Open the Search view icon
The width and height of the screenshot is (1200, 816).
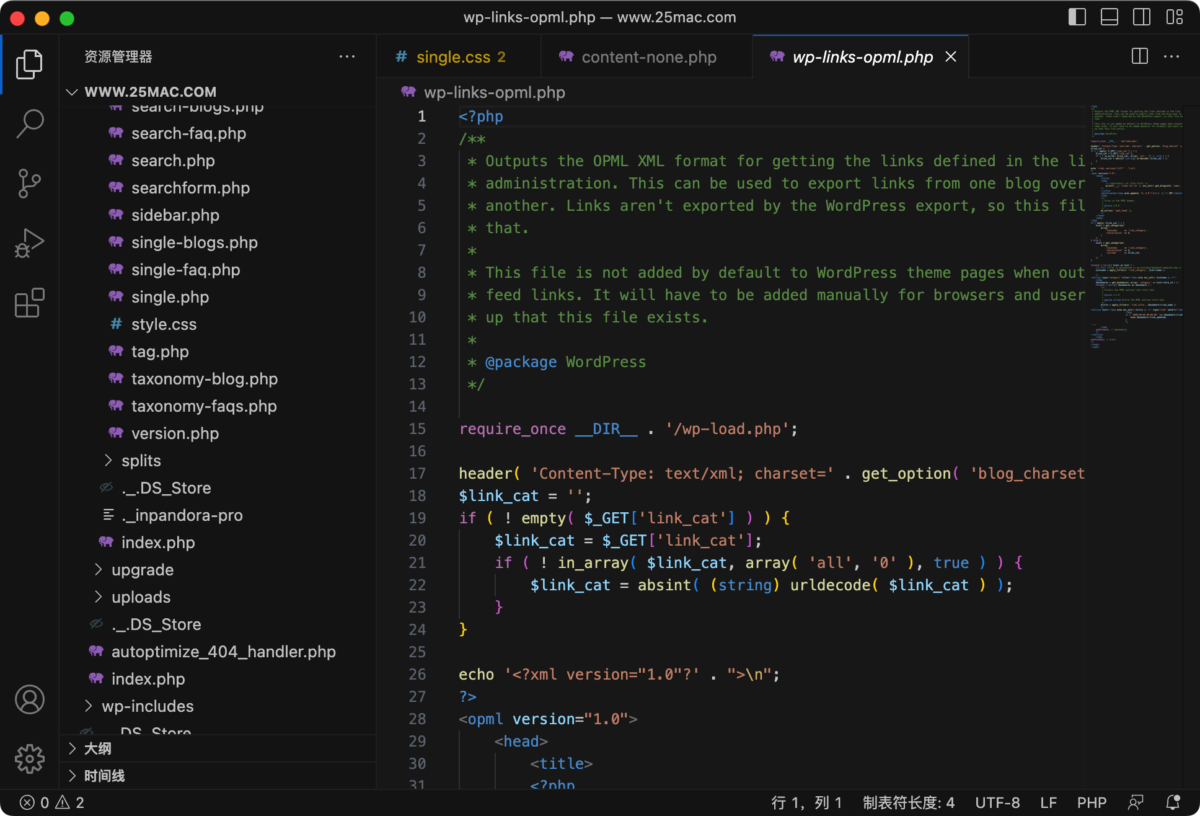[x=29, y=124]
